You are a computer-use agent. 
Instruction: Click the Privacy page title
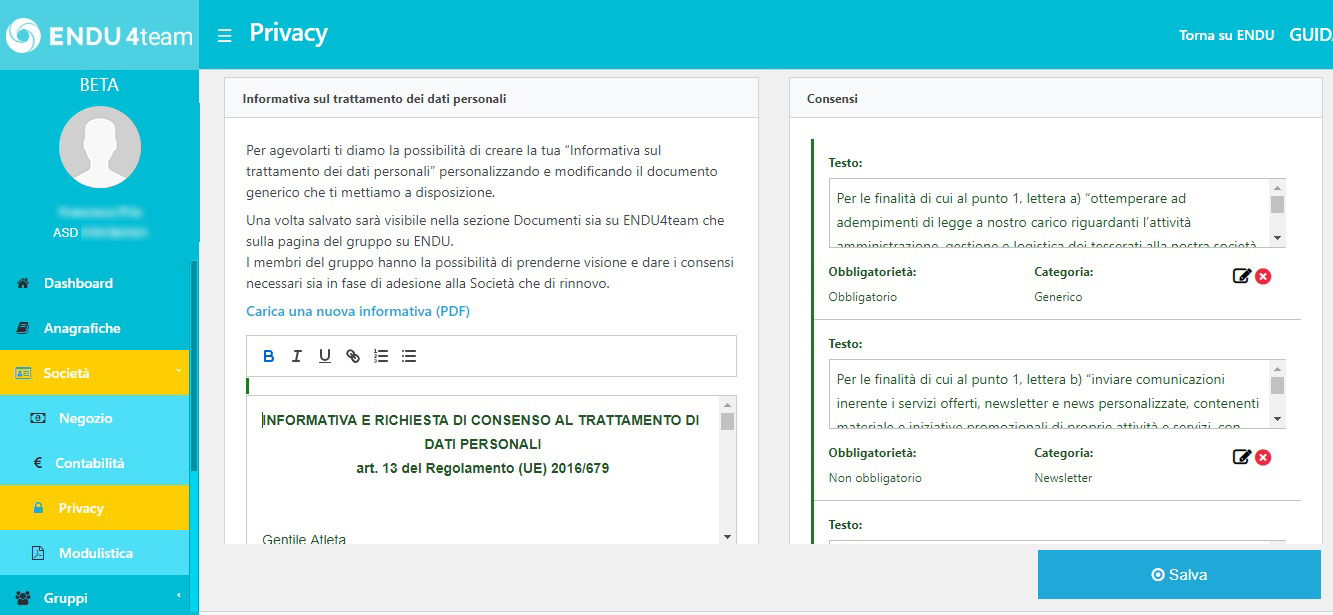point(288,33)
